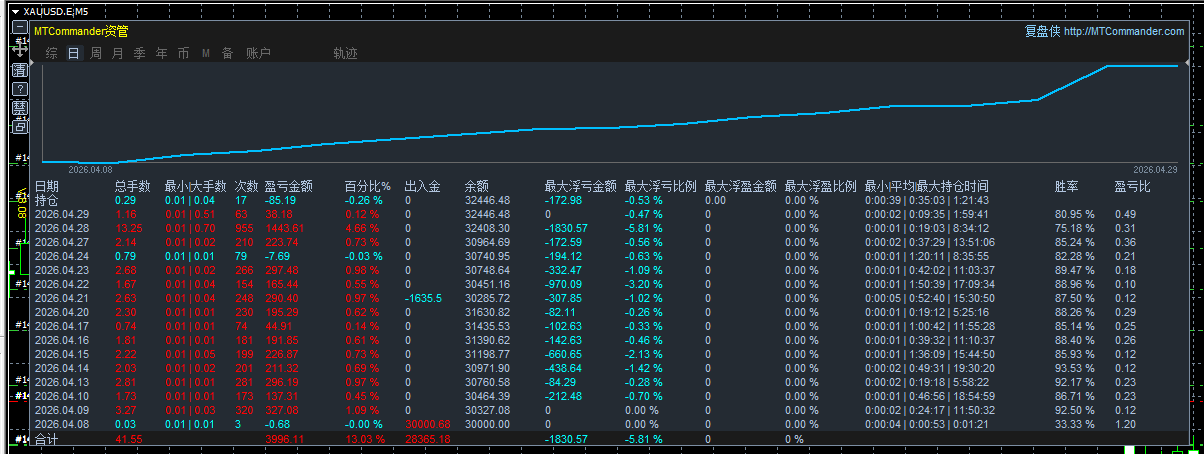Click the move panel cross-arrows icon
This screenshot has width=1204, height=454.
point(20,49)
